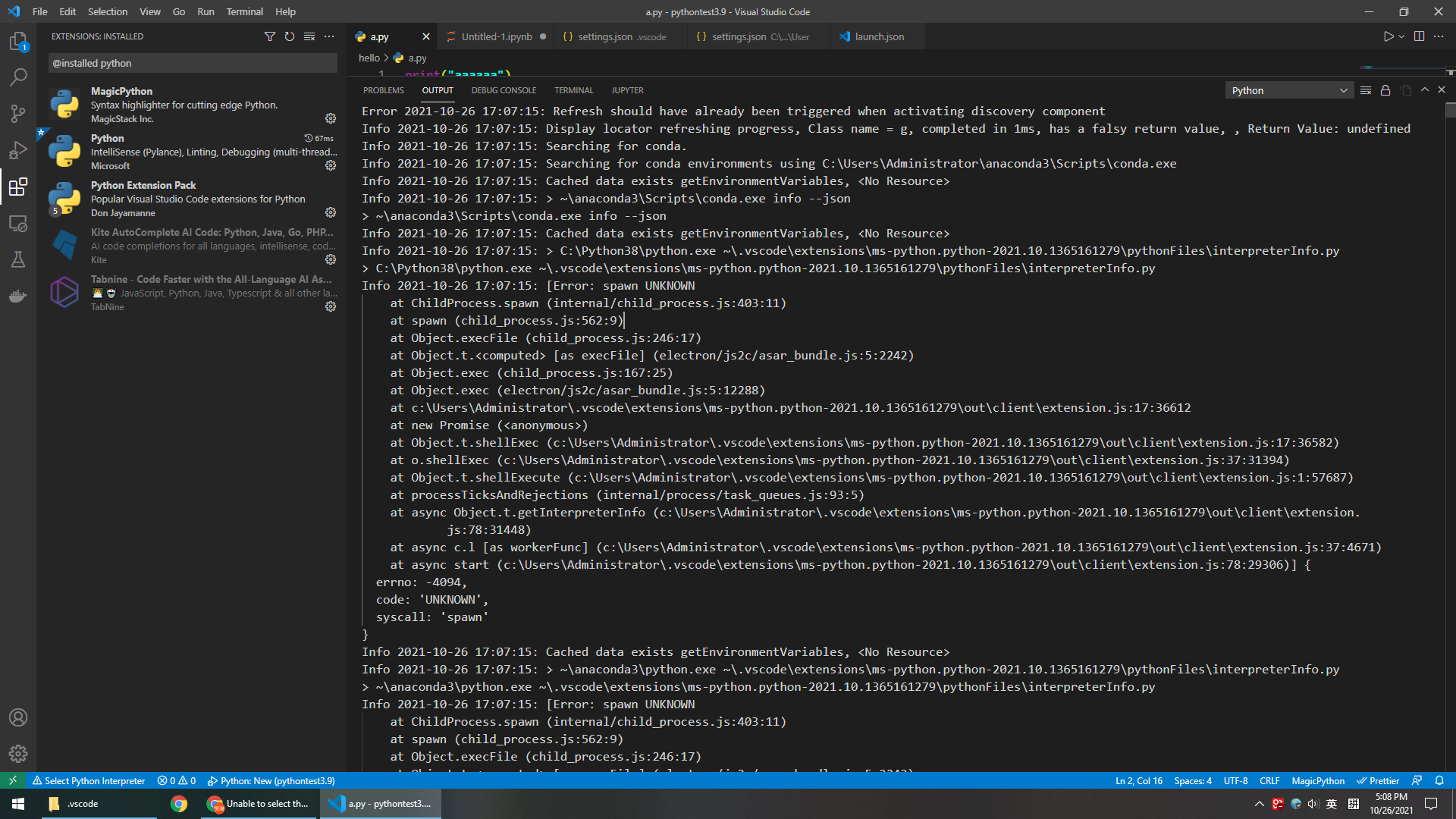
Task: Clear the output panel
Action: (x=1366, y=90)
